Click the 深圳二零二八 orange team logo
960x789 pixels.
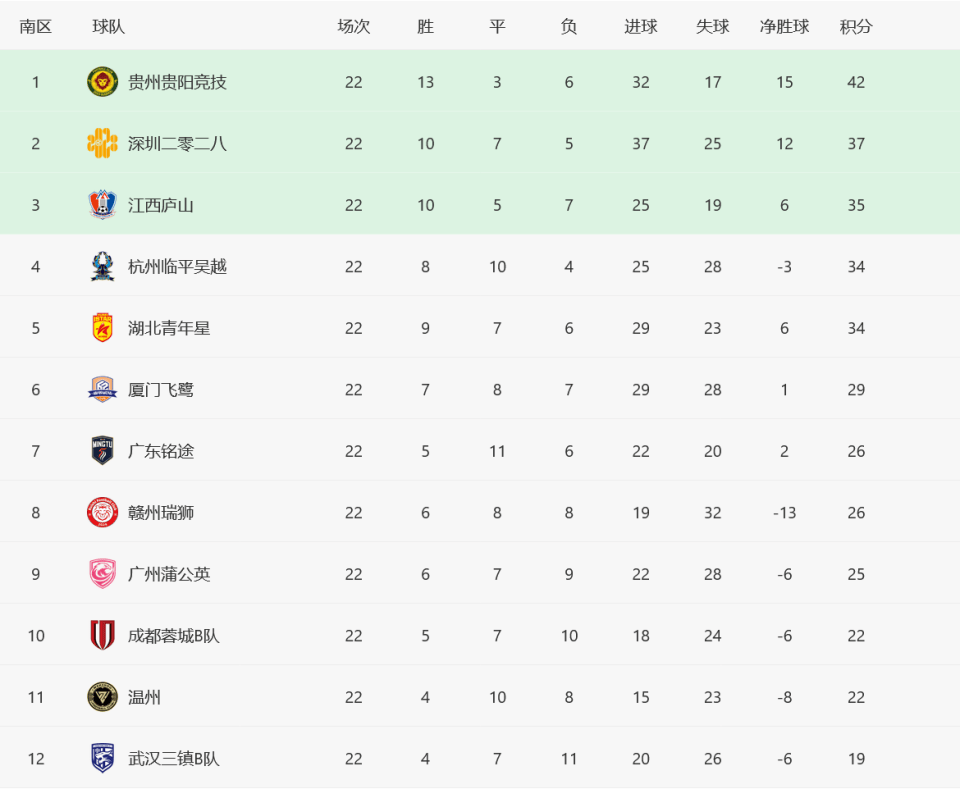click(102, 143)
